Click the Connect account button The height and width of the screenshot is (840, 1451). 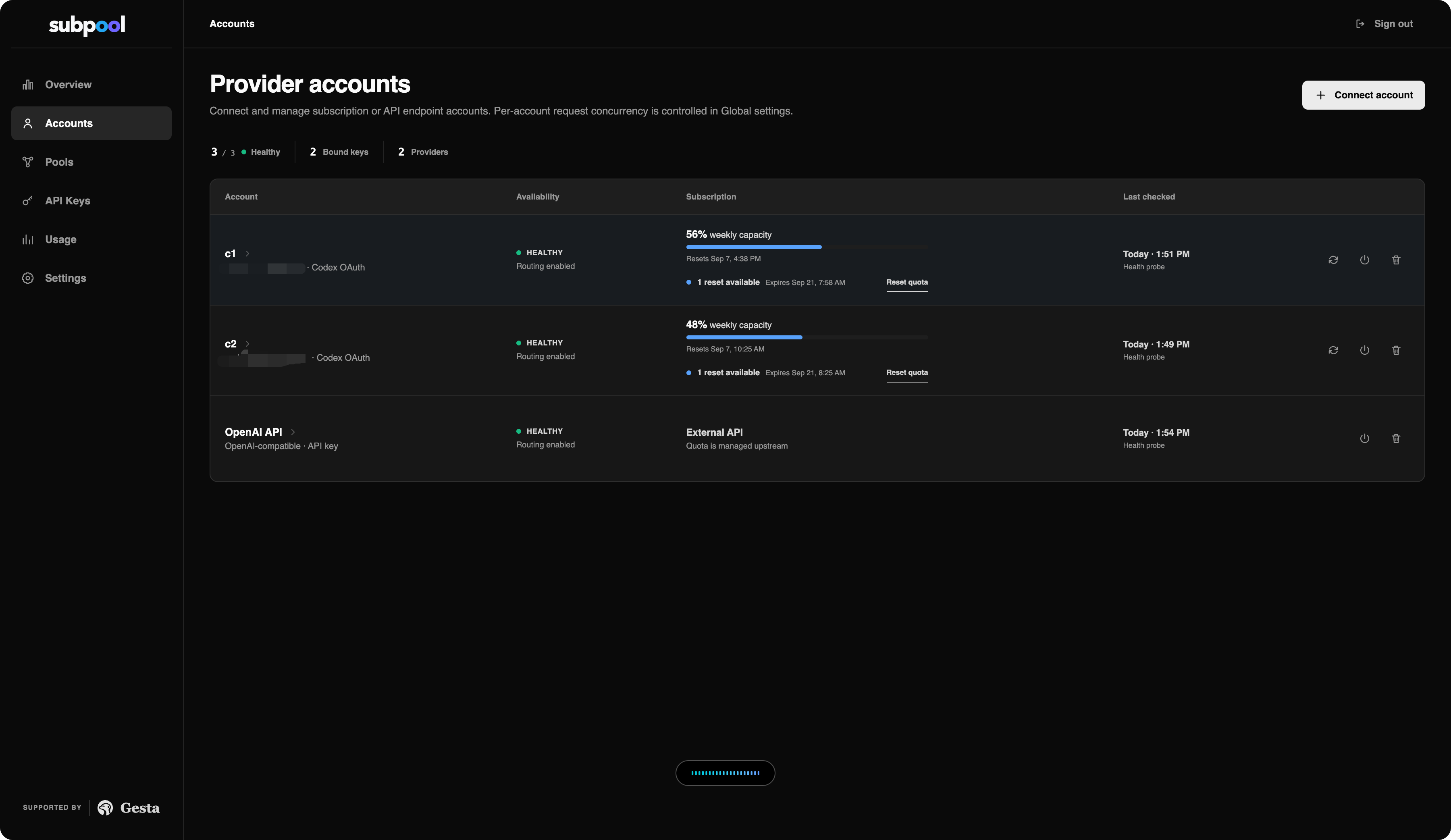(x=1364, y=95)
